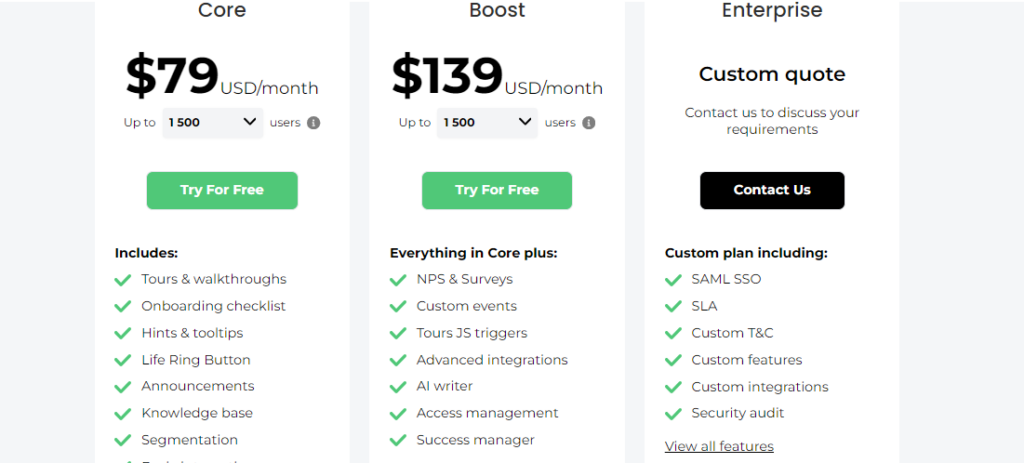Click checkmark beside AI writer

pyautogui.click(x=398, y=386)
